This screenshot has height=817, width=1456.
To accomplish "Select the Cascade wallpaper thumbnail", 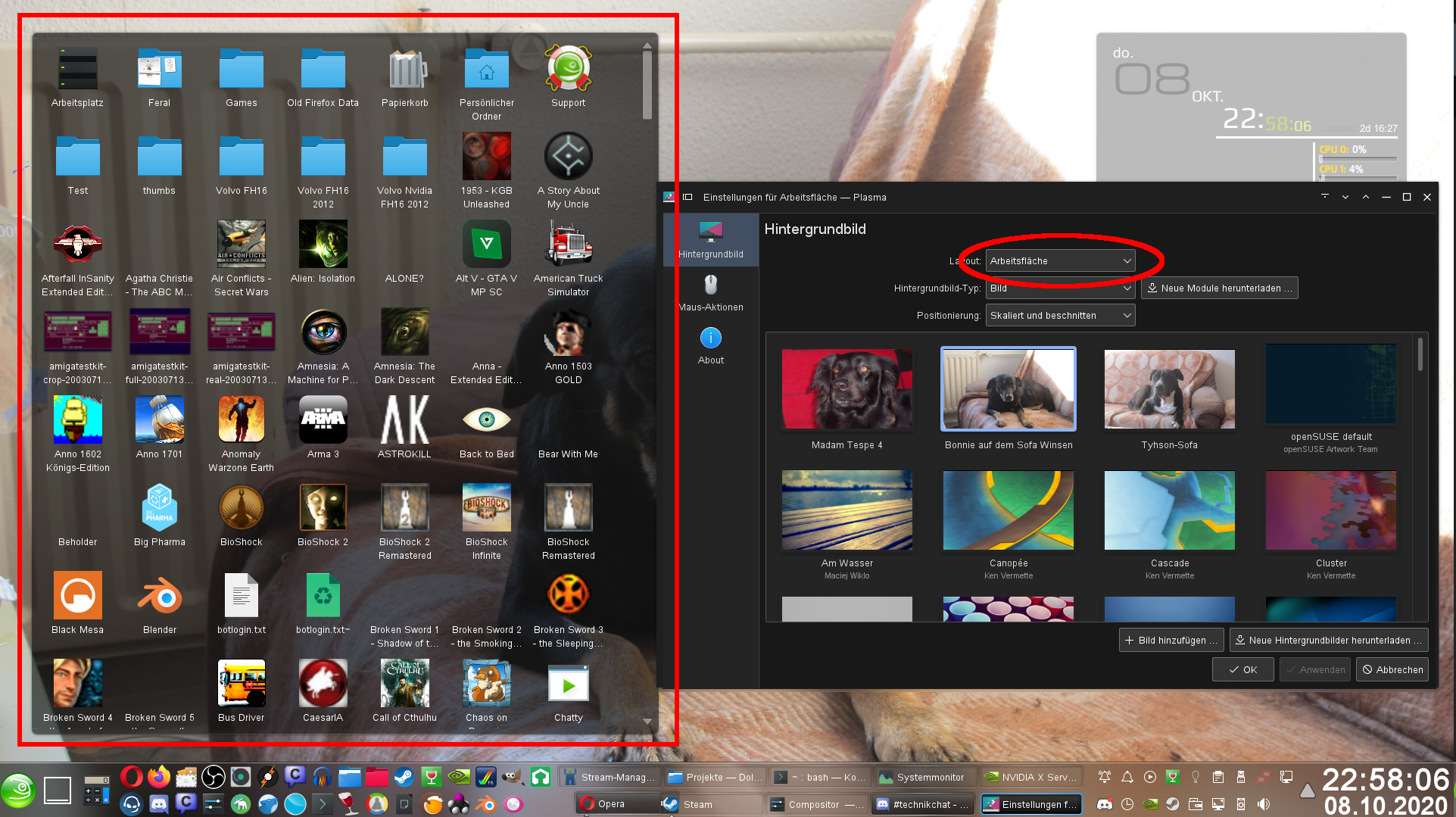I will tap(1169, 510).
